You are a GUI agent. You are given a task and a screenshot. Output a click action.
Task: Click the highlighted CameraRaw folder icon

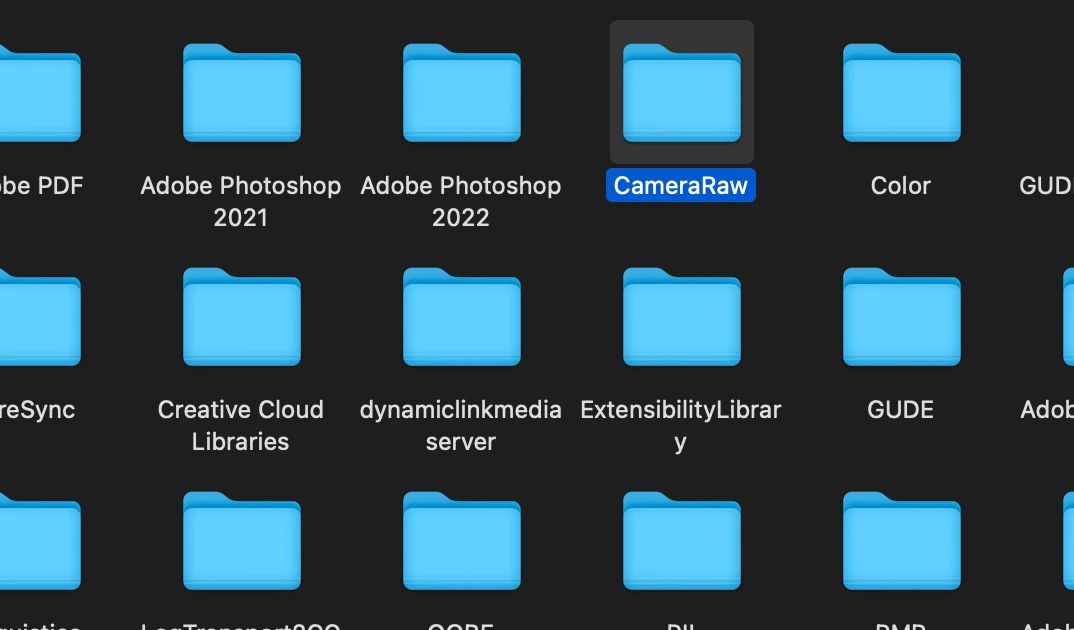682,92
